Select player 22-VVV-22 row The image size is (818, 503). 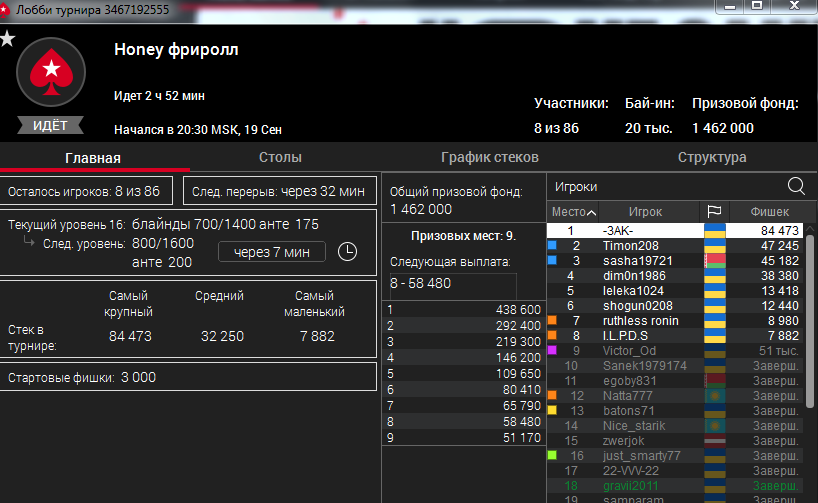(x=675, y=471)
